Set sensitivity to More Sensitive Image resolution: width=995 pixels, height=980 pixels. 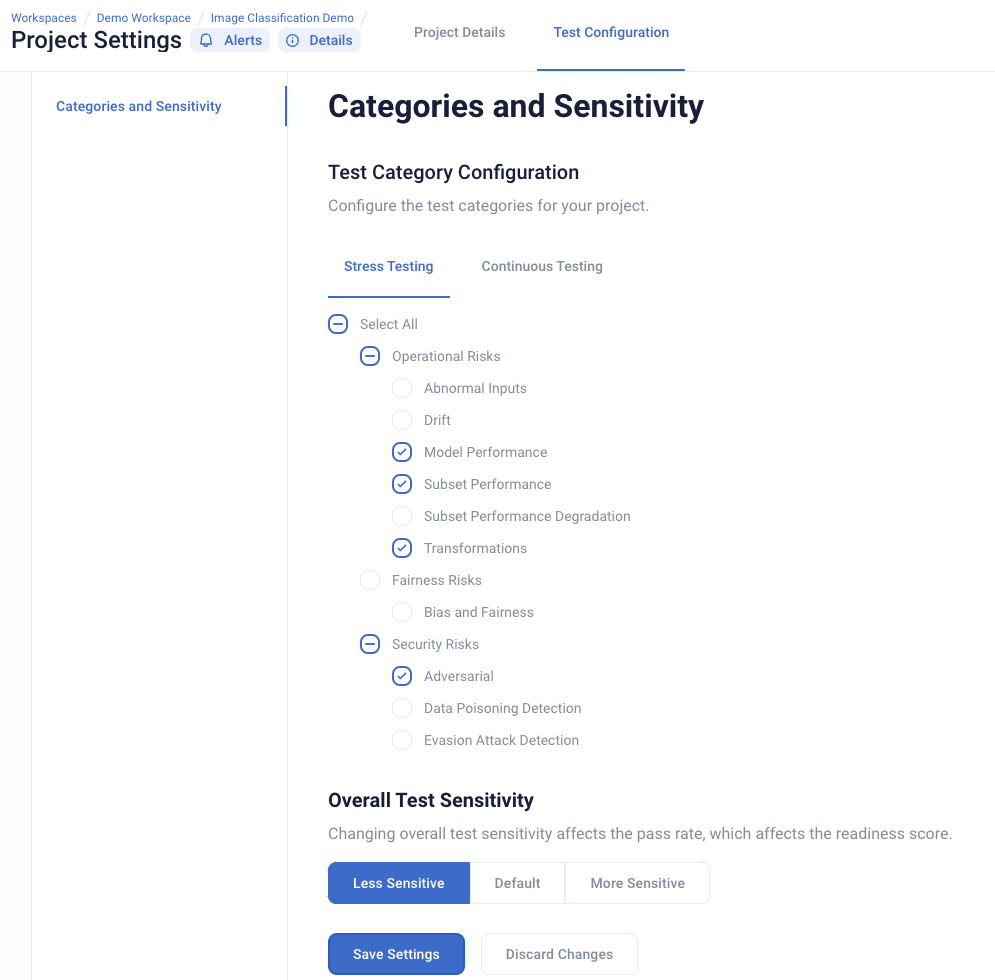tap(637, 883)
